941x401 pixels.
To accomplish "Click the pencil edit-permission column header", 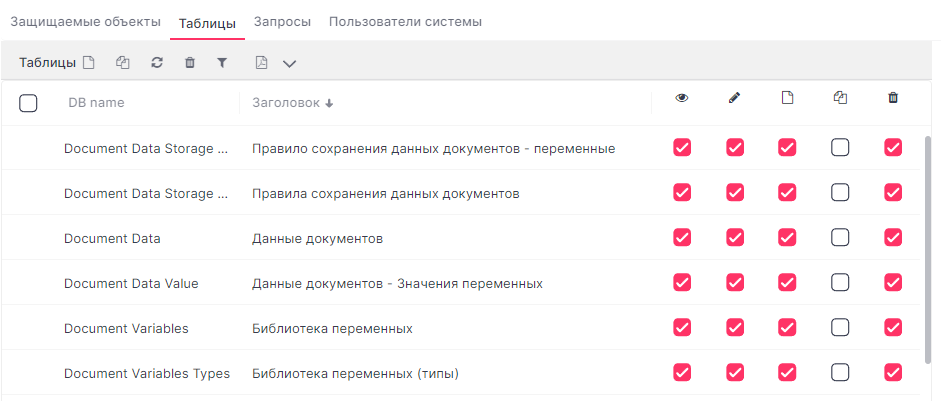I will [x=735, y=98].
